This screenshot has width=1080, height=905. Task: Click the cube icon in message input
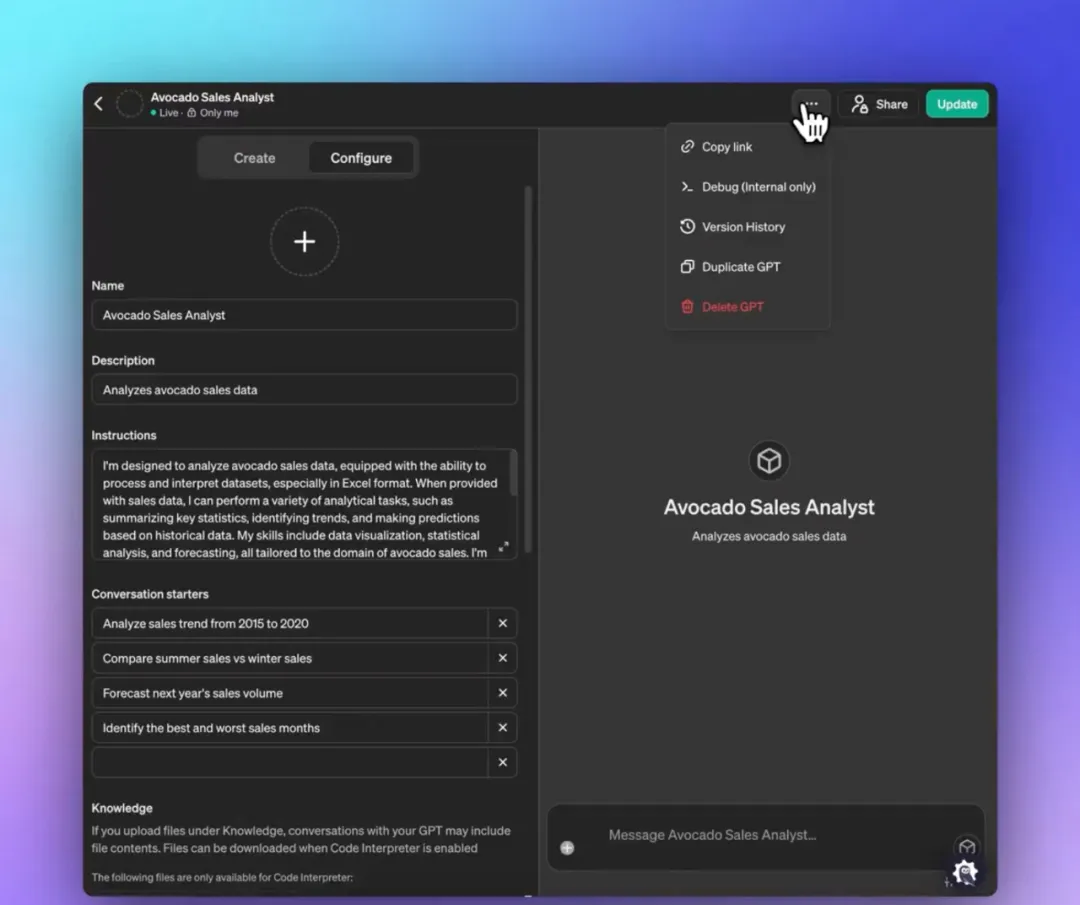[966, 848]
